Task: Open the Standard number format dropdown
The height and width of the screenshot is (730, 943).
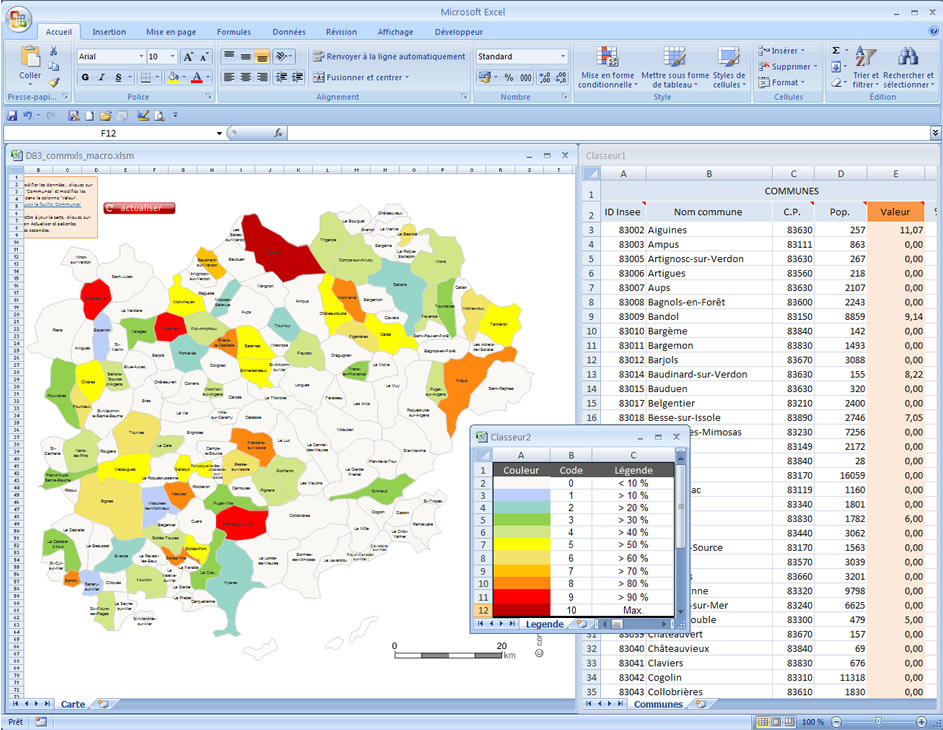Action: 563,57
